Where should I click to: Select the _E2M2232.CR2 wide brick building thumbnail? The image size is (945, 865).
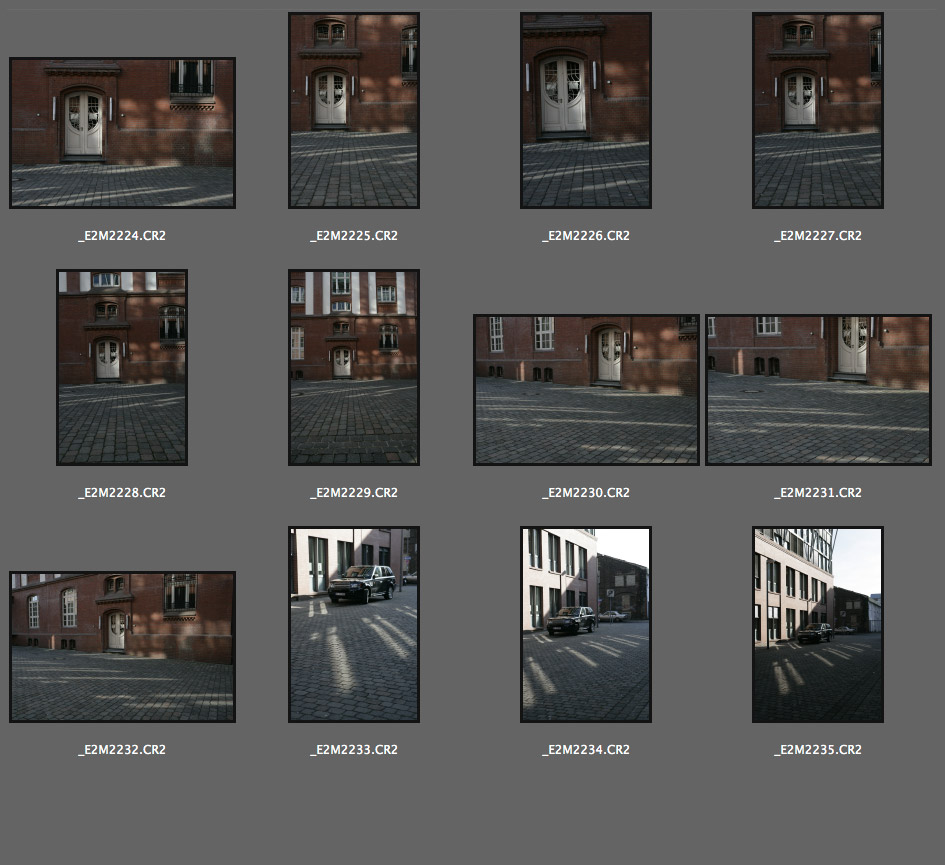click(122, 647)
